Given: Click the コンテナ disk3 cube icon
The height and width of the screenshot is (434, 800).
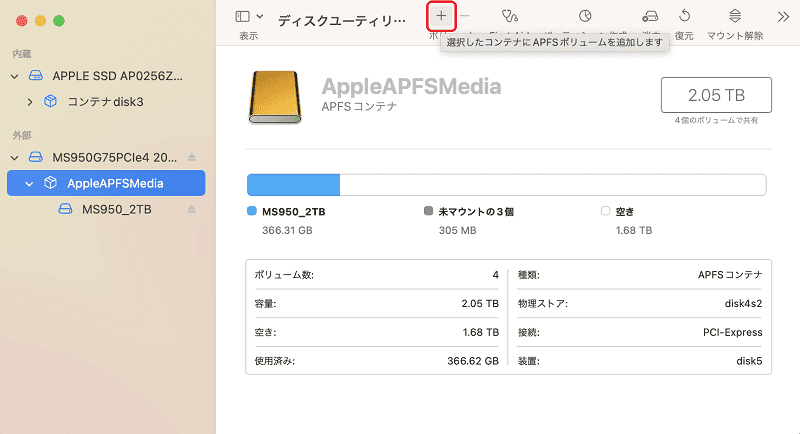Looking at the screenshot, I should point(51,101).
